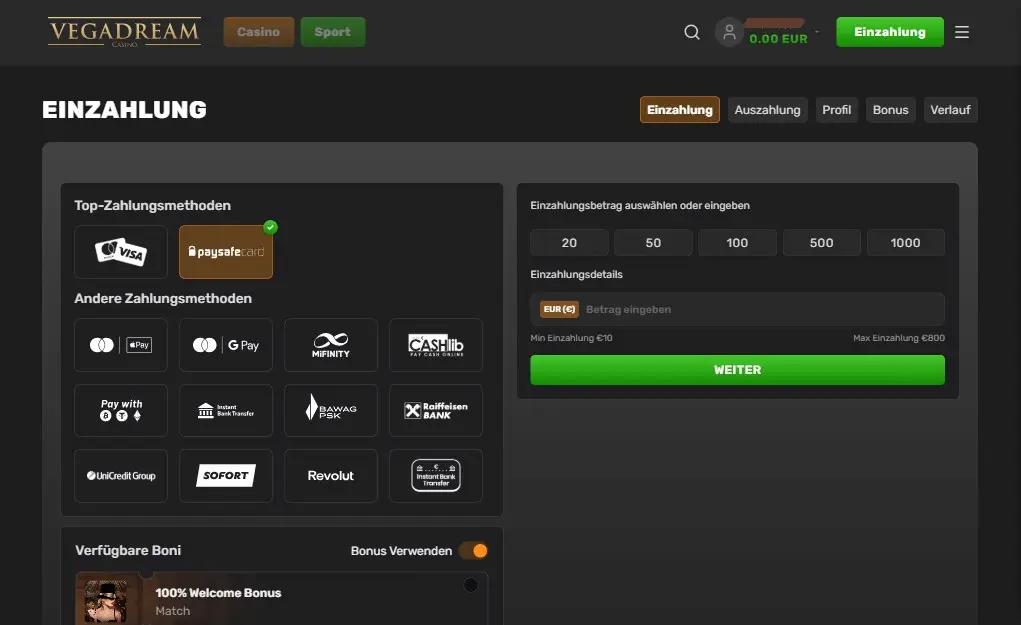This screenshot has height=625, width=1021.
Task: Choose the 20 deposit amount
Action: (x=569, y=242)
